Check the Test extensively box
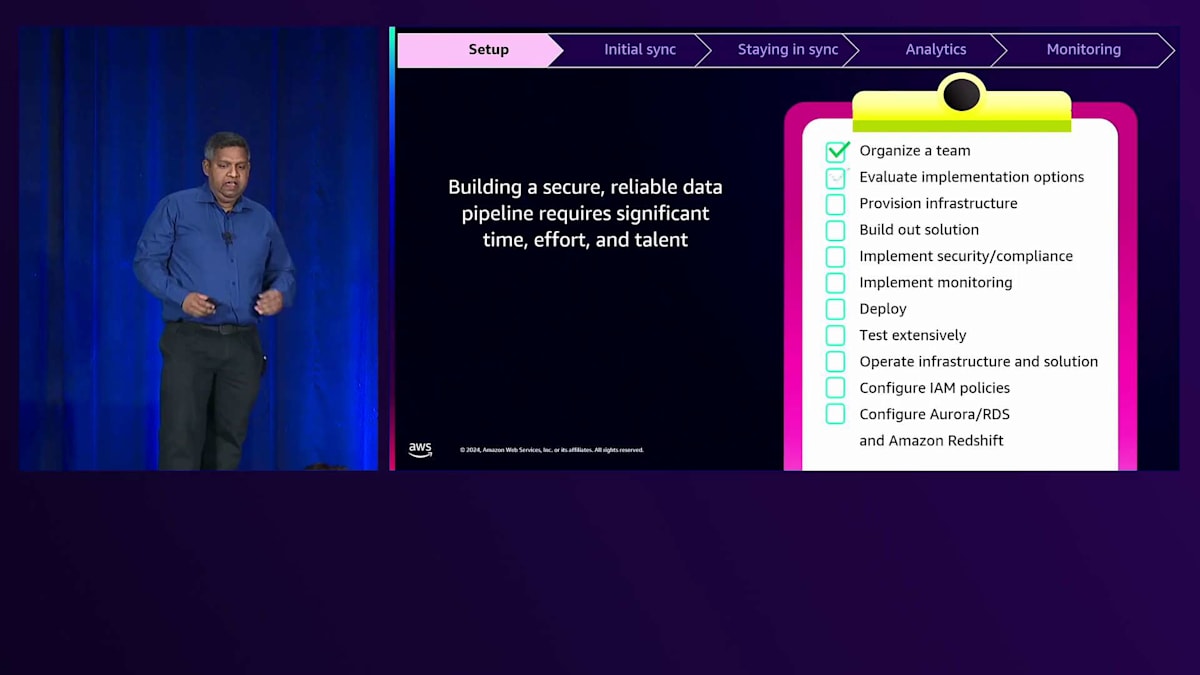This screenshot has height=675, width=1200. pos(835,335)
